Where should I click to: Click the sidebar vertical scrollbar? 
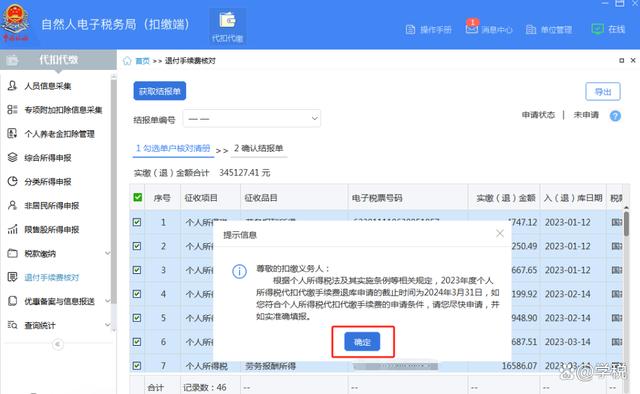[x=113, y=192]
